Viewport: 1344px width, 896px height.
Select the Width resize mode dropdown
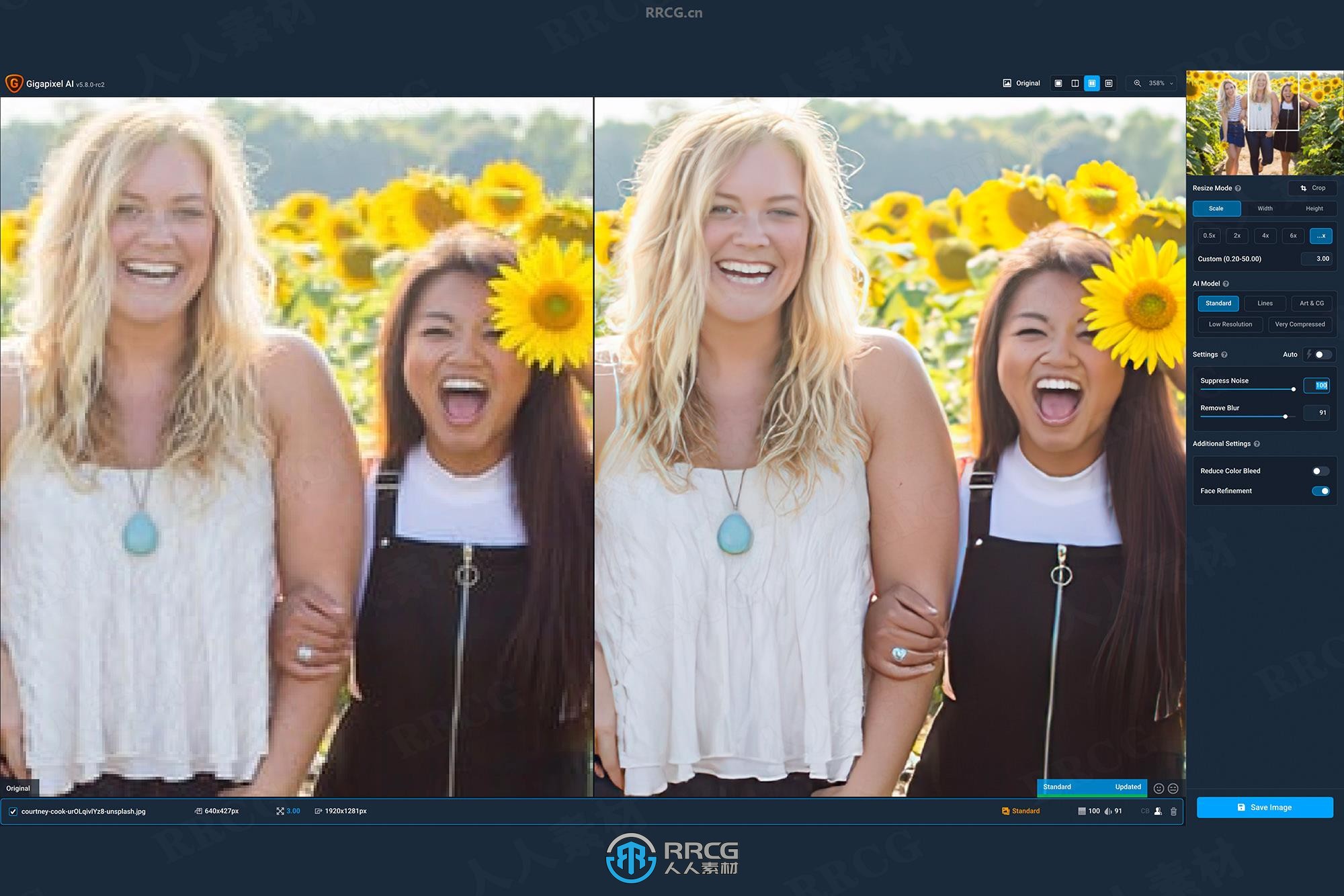[x=1265, y=208]
